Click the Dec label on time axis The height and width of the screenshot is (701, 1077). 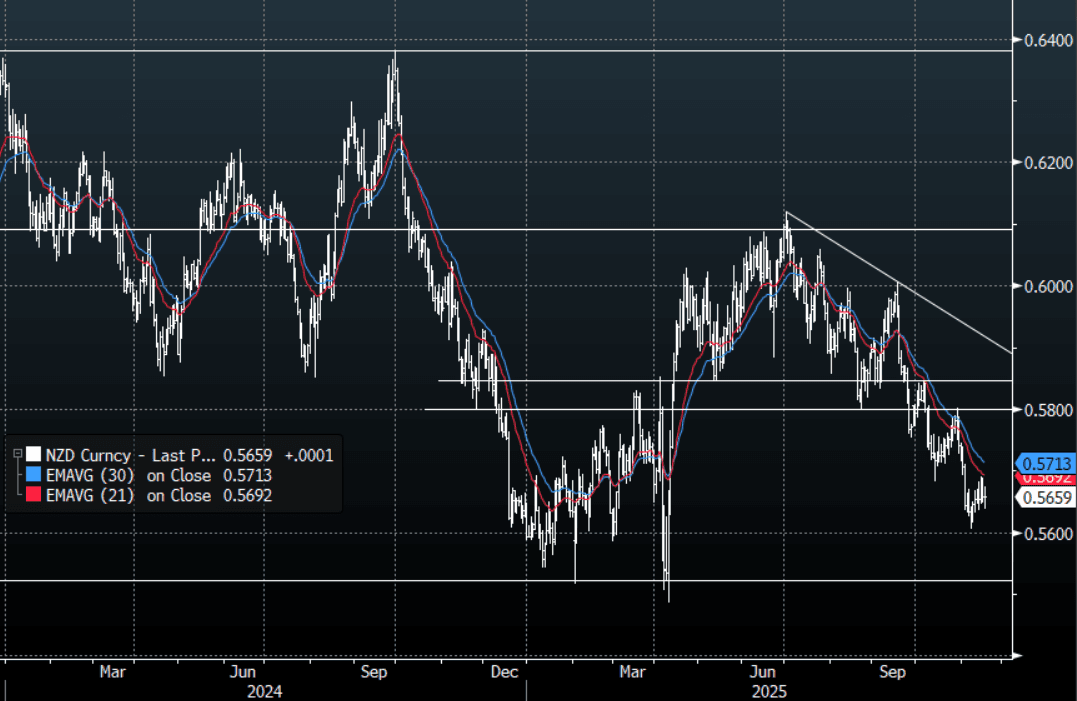click(503, 672)
